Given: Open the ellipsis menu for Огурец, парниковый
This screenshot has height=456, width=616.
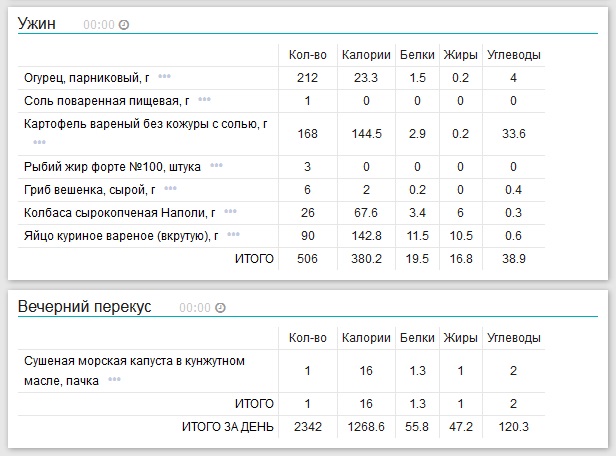Looking at the screenshot, I should (x=164, y=77).
